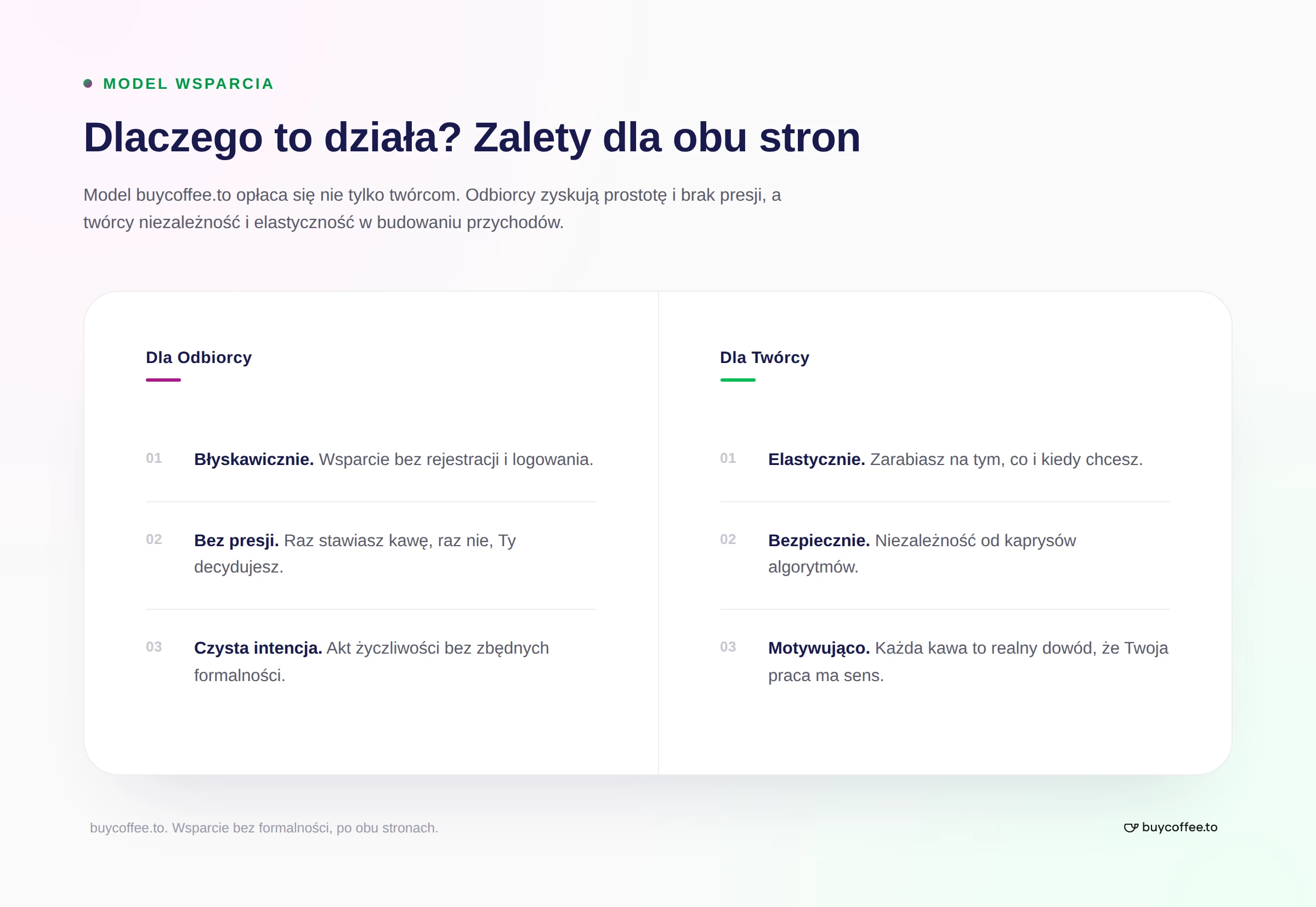Click number 02 next to Bezpiecznie
1316x907 pixels.
coord(728,539)
